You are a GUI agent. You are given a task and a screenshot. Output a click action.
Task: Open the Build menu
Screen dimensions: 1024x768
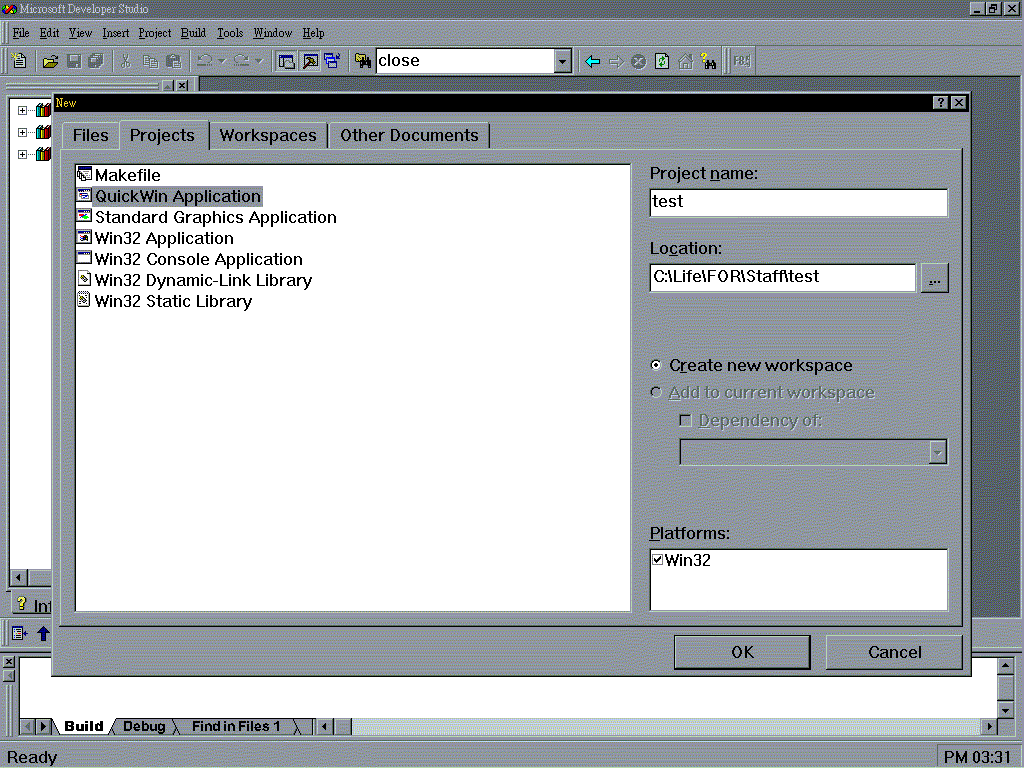pos(193,33)
